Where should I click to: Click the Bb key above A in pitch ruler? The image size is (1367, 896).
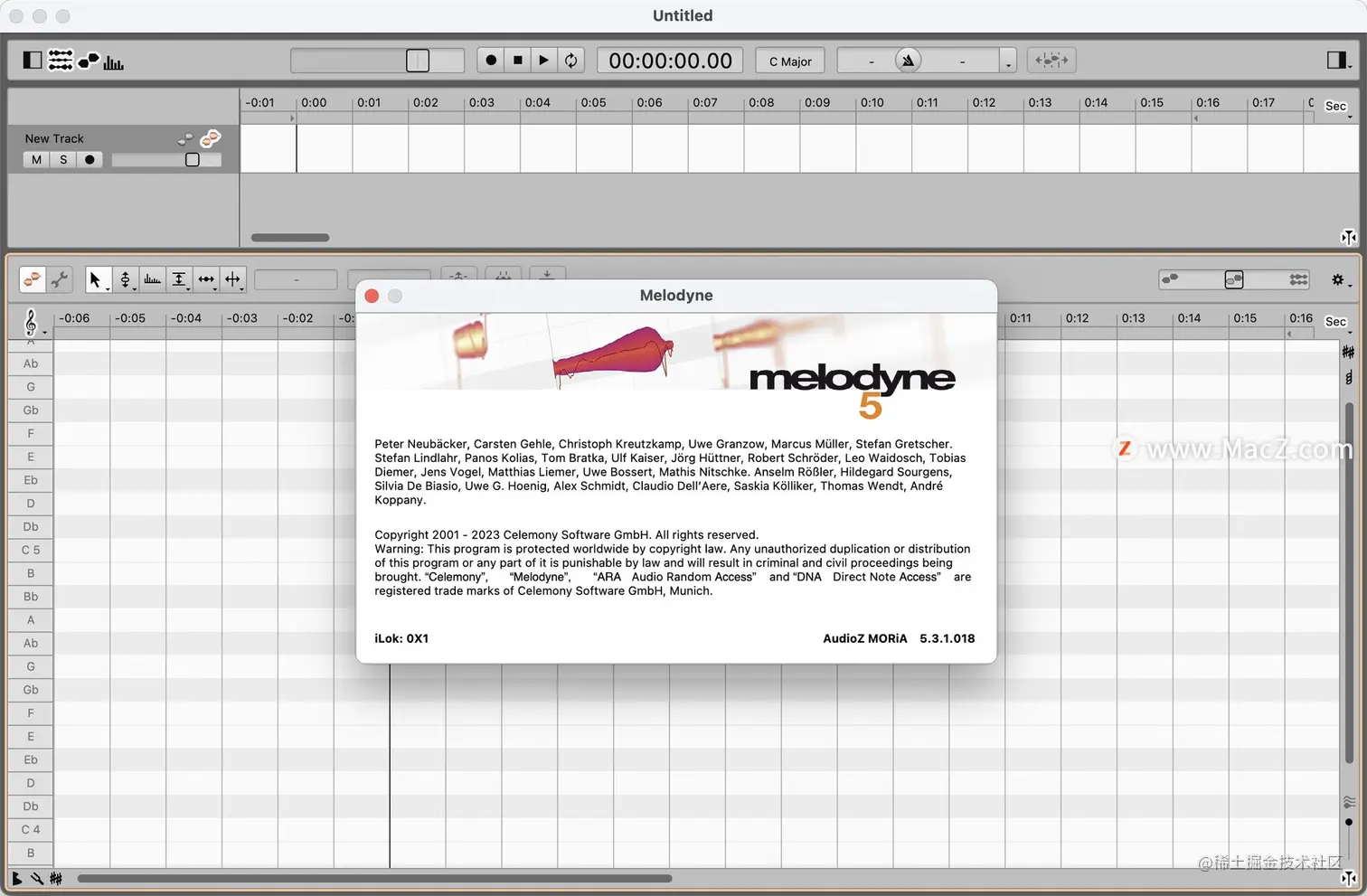[x=31, y=597]
